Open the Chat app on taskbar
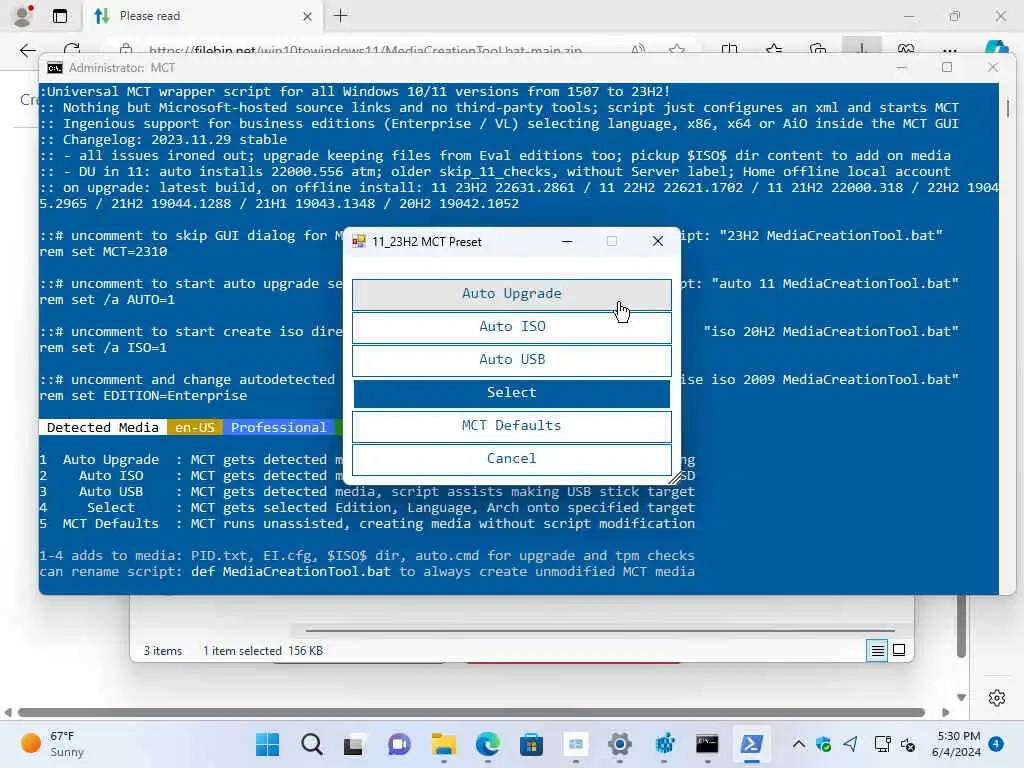This screenshot has width=1024, height=768. point(399,744)
